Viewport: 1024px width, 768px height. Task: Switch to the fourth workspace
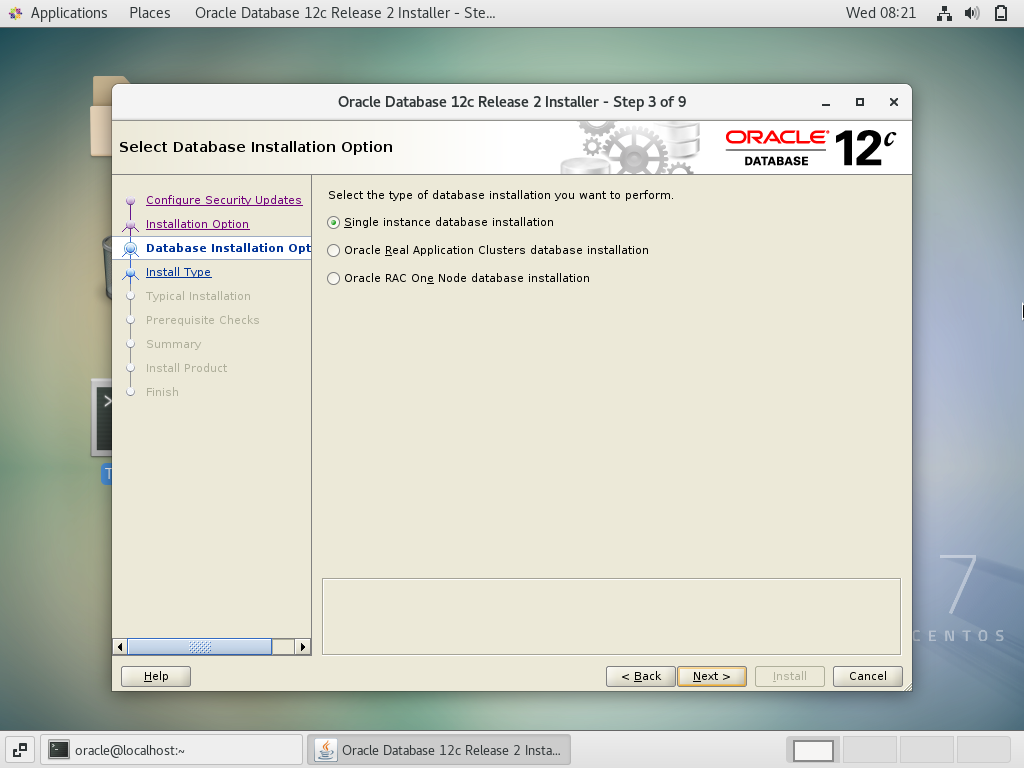984,750
